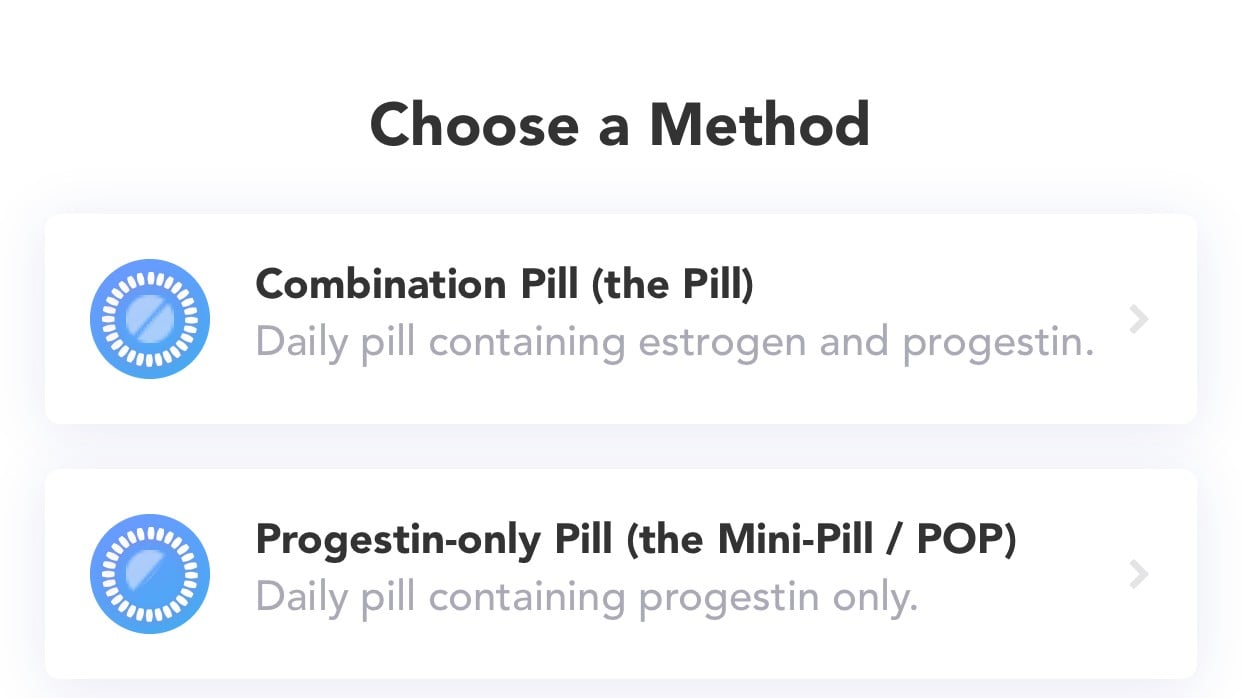This screenshot has height=698, width=1242.
Task: Select the pill icon beside 'Combination Pill (the Pill)'
Action: click(x=150, y=317)
